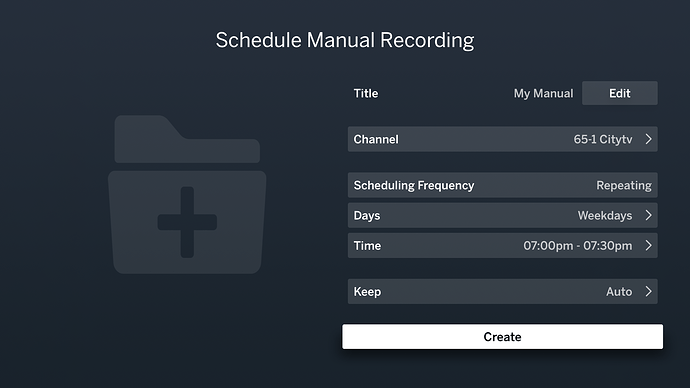
Task: Toggle the Scheduling Frequency row set to Repeating
Action: 503,185
